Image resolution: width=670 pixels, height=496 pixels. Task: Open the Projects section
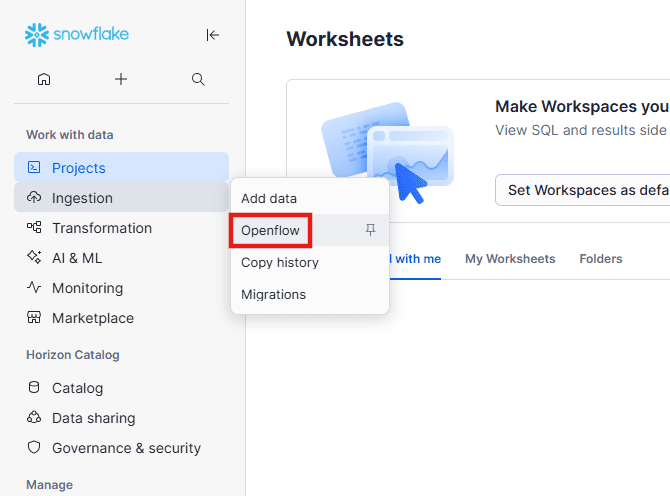tap(121, 167)
